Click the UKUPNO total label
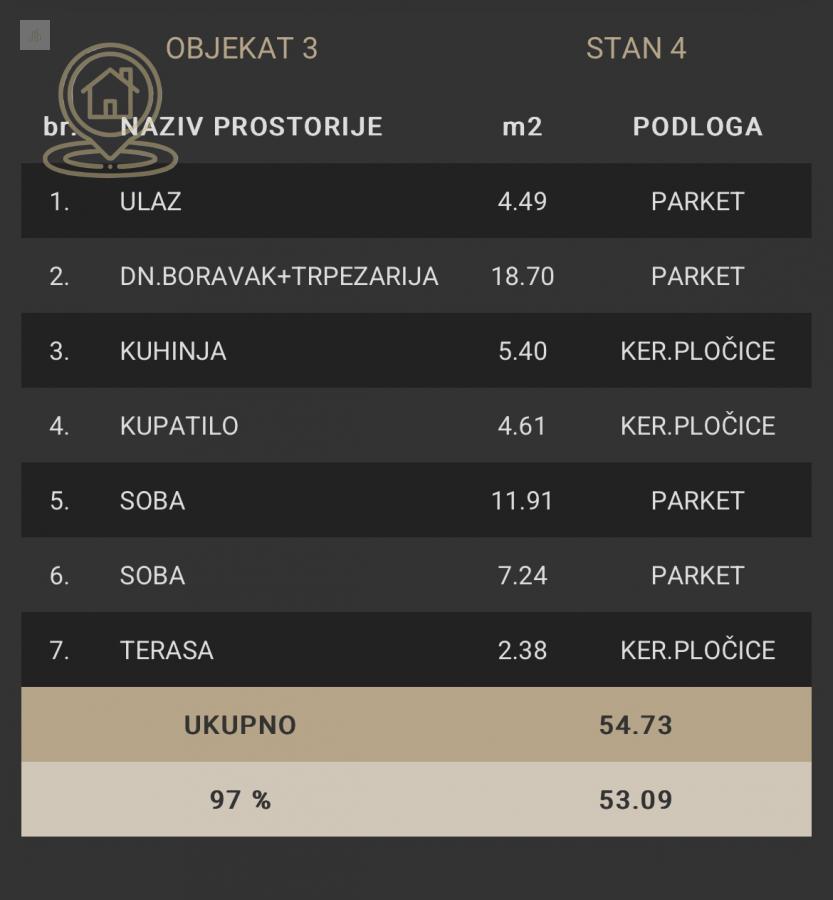The height and width of the screenshot is (900, 833). click(240, 725)
